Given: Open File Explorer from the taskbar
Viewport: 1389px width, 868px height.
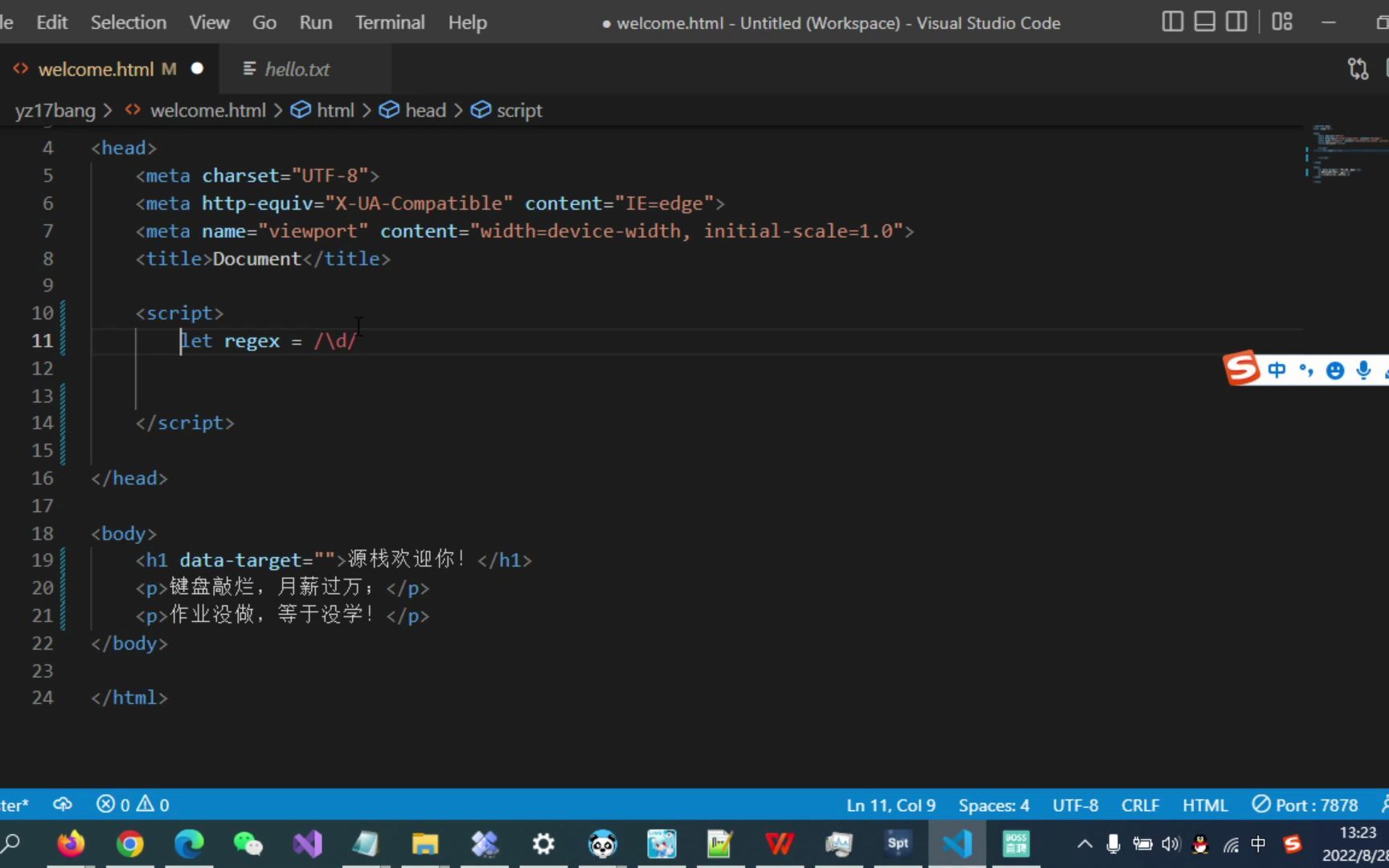Looking at the screenshot, I should pos(425,844).
